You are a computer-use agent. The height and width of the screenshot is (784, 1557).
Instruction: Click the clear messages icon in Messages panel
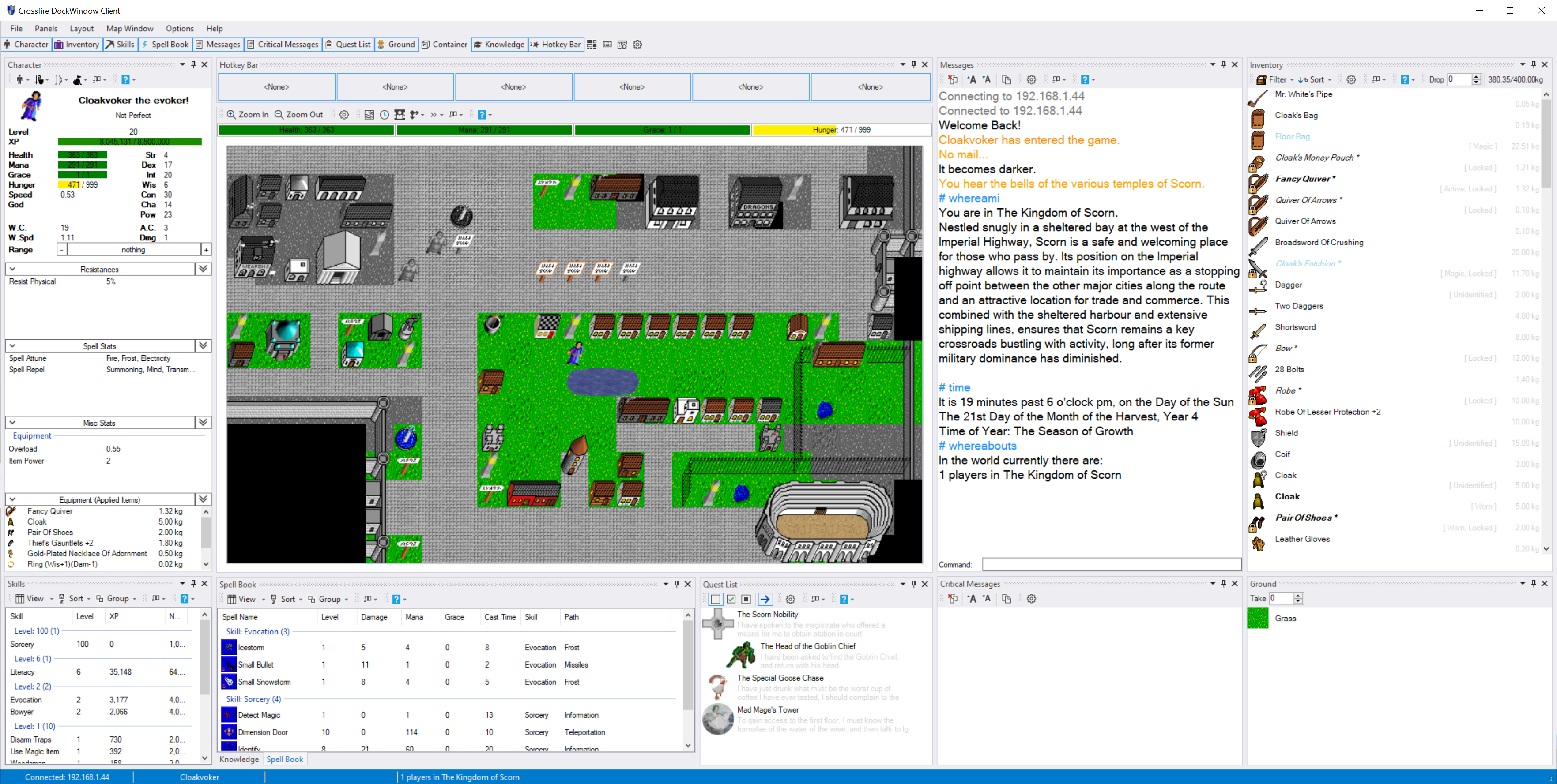953,79
